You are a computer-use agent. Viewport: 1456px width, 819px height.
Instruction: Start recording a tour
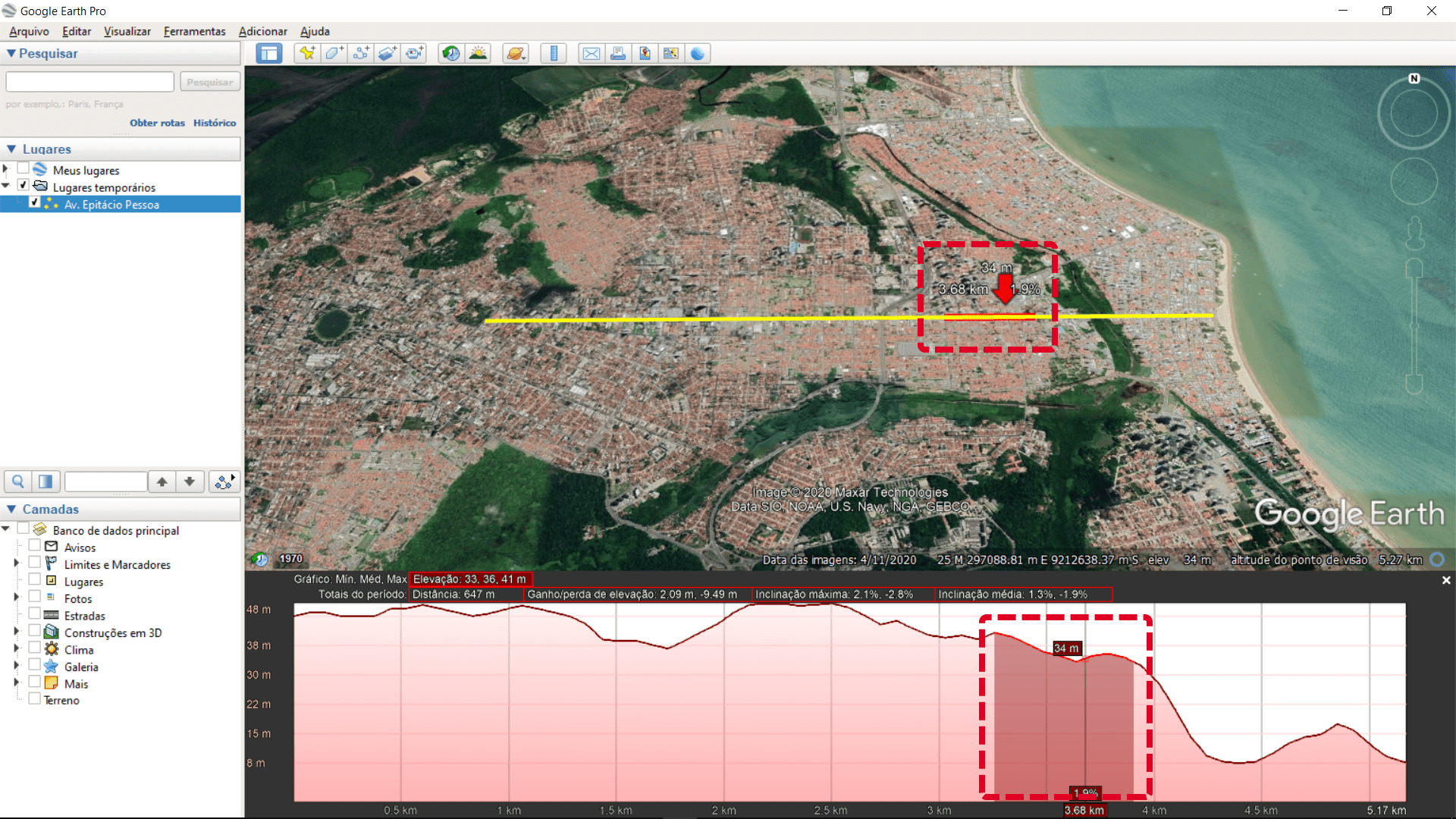pyautogui.click(x=415, y=53)
